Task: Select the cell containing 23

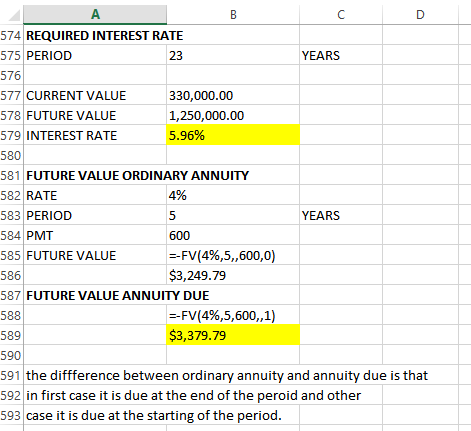Action: pyautogui.click(x=233, y=55)
